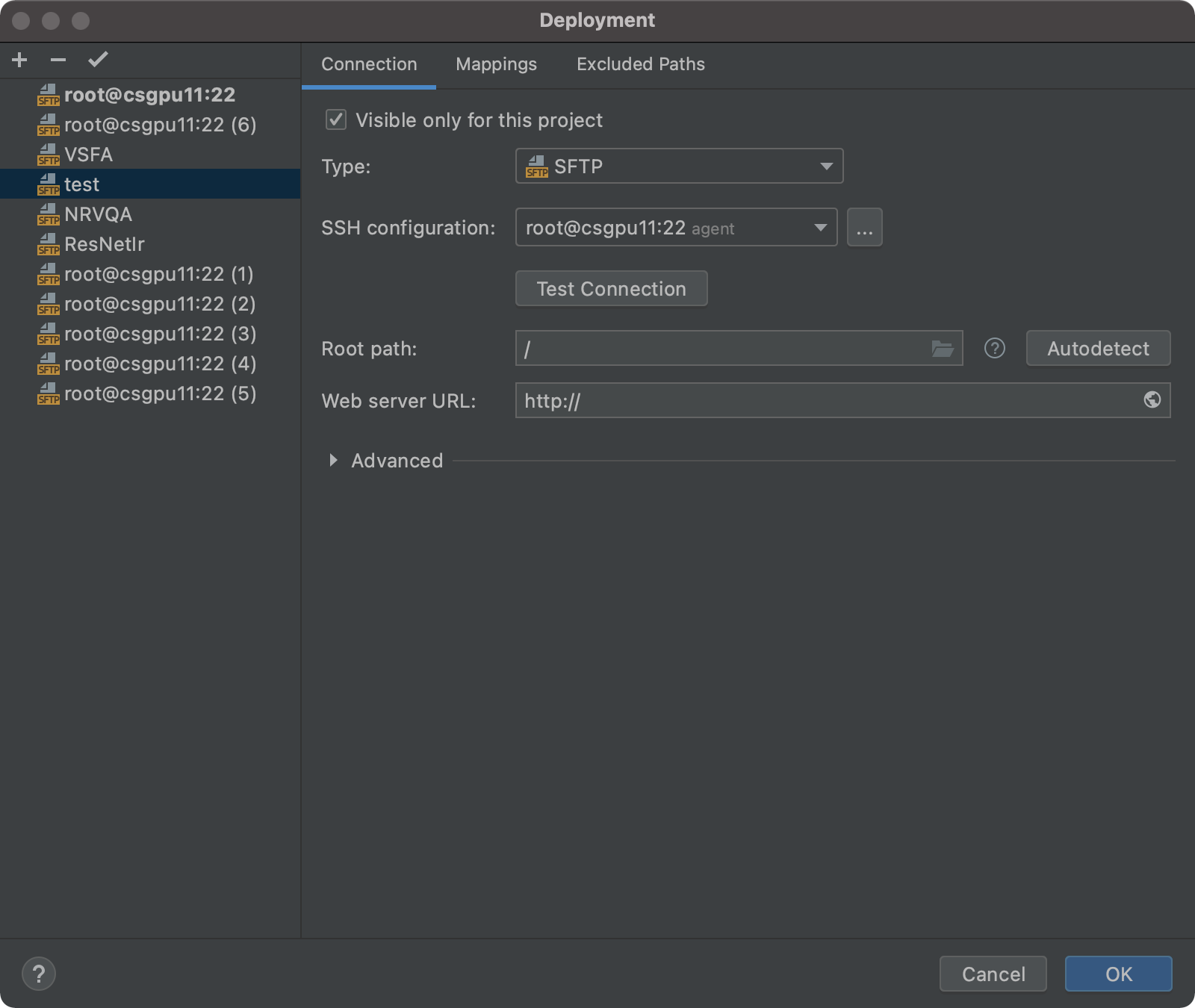Open SSH configuration dropdown
This screenshot has height=1008, width=1195.
(677, 227)
